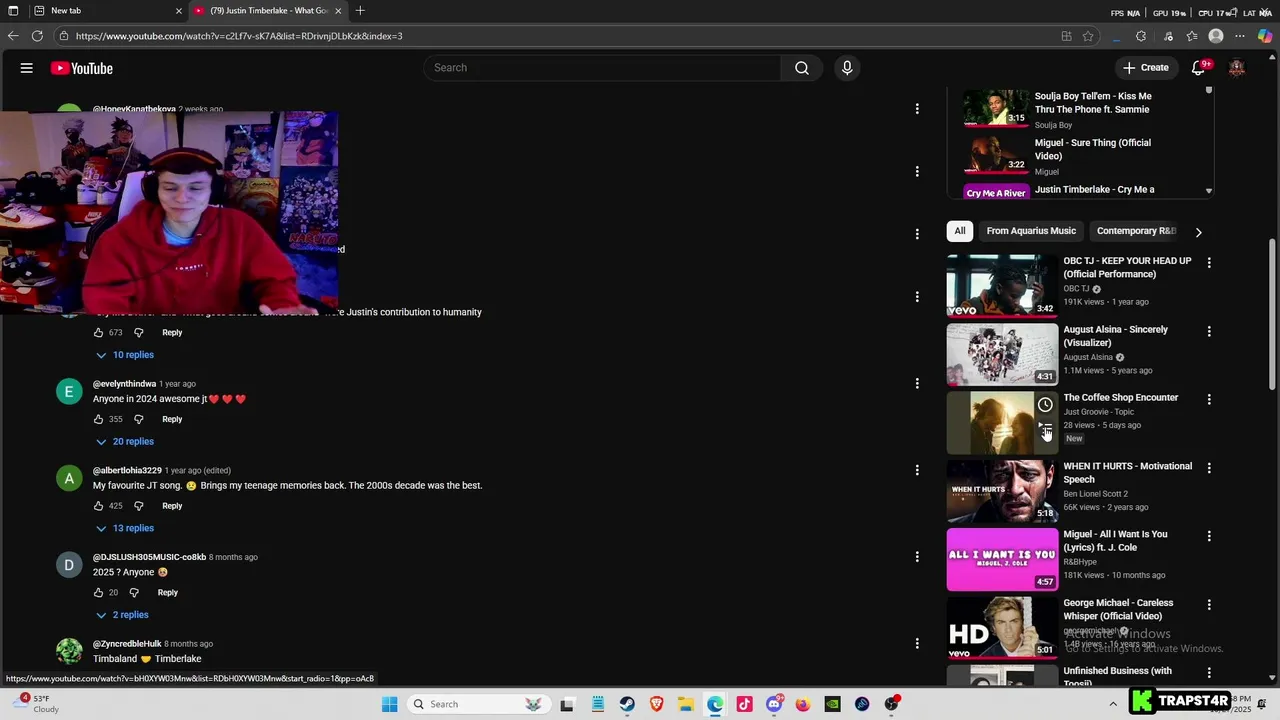Open Discord from the taskbar
The width and height of the screenshot is (1280, 720).
pyautogui.click(x=774, y=704)
